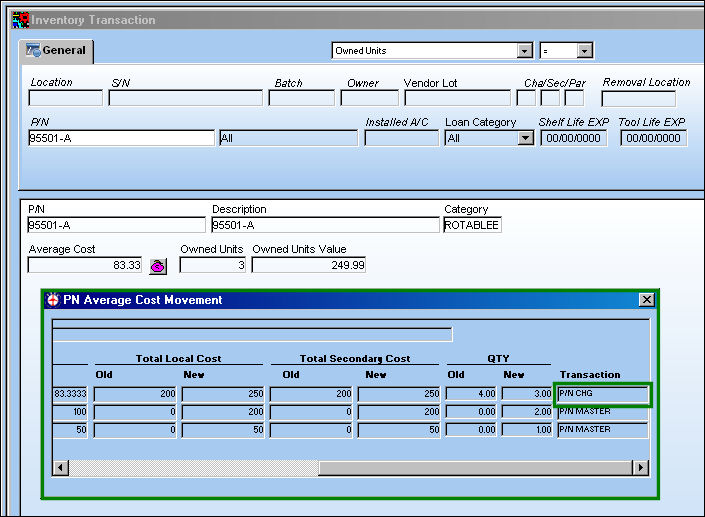Click the pink average cost movement icon
This screenshot has width=705, height=517.
click(x=158, y=266)
